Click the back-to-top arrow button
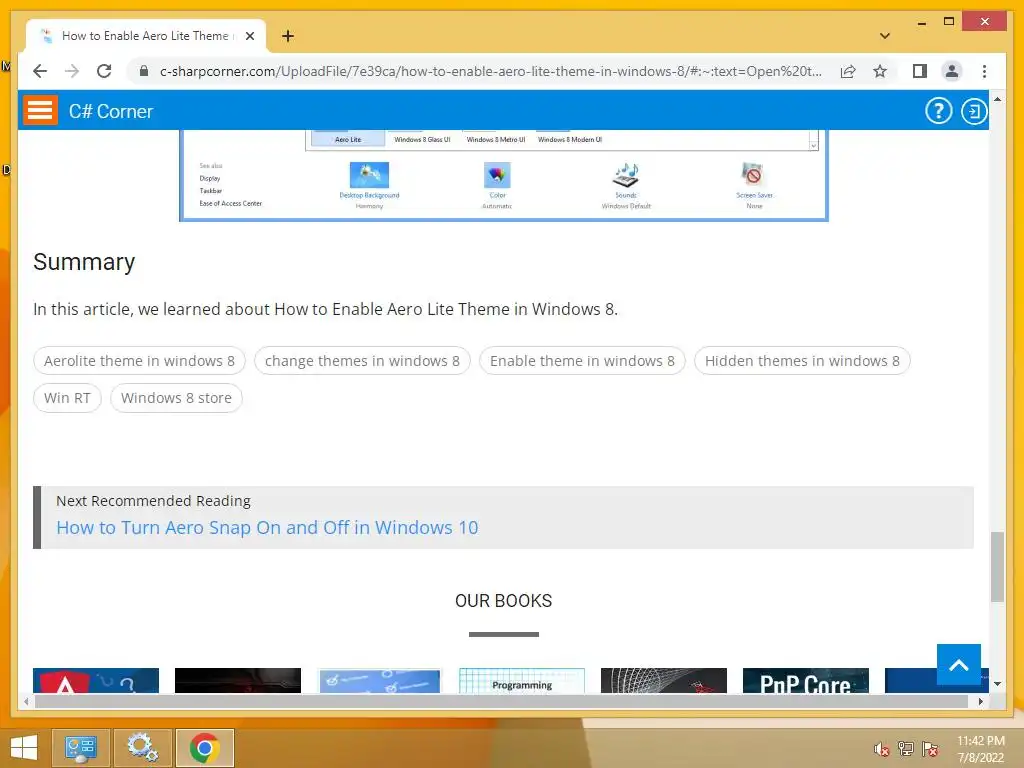This screenshot has height=768, width=1024. (958, 664)
